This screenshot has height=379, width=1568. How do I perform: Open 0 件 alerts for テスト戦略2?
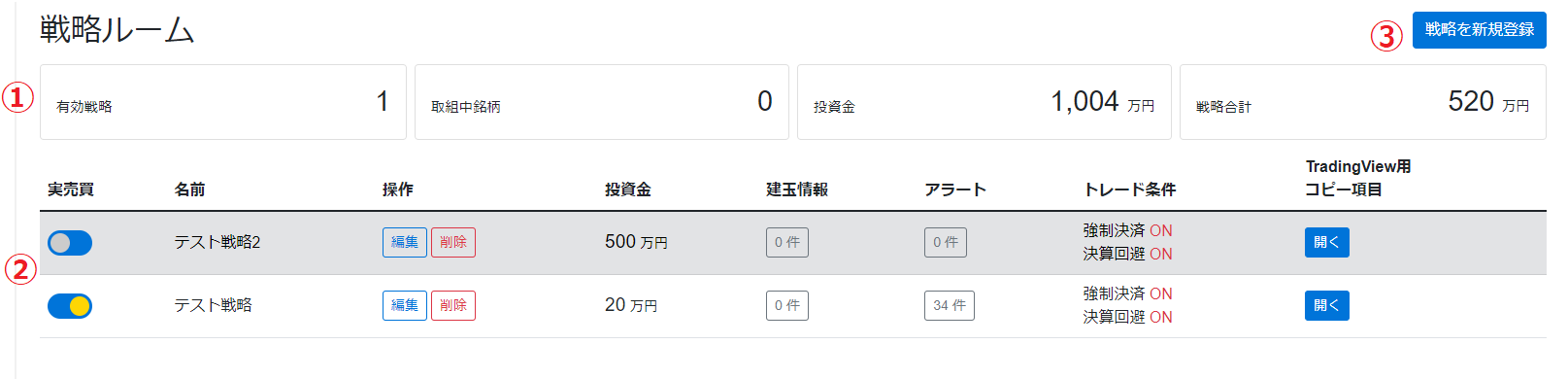[946, 243]
